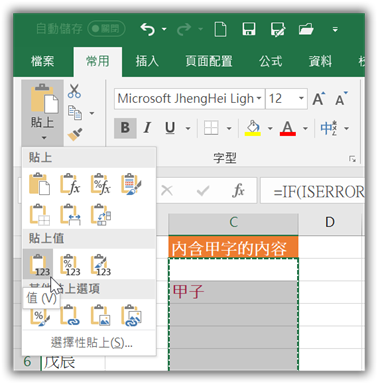Expand the Undo history dropdown arrow
Image resolution: width=378 pixels, height=384 pixels.
tap(164, 29)
